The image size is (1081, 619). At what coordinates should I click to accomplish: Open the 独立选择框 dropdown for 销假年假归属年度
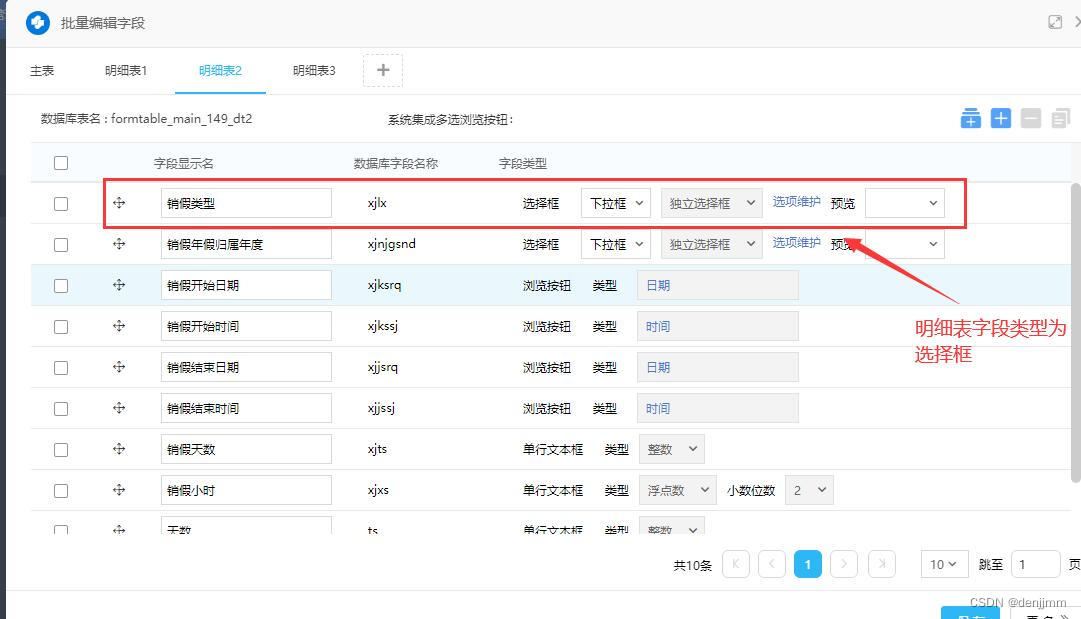click(x=710, y=243)
